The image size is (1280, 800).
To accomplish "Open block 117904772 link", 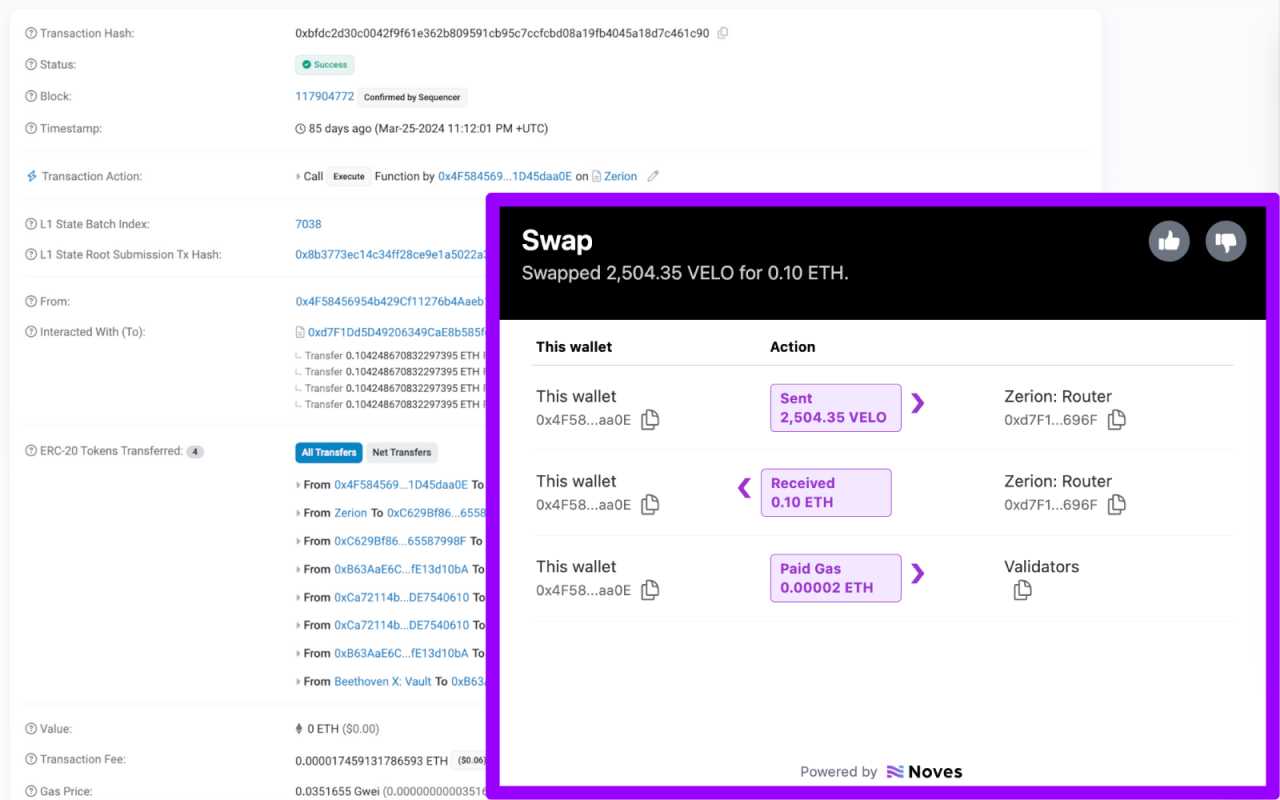I will click(x=324, y=97).
